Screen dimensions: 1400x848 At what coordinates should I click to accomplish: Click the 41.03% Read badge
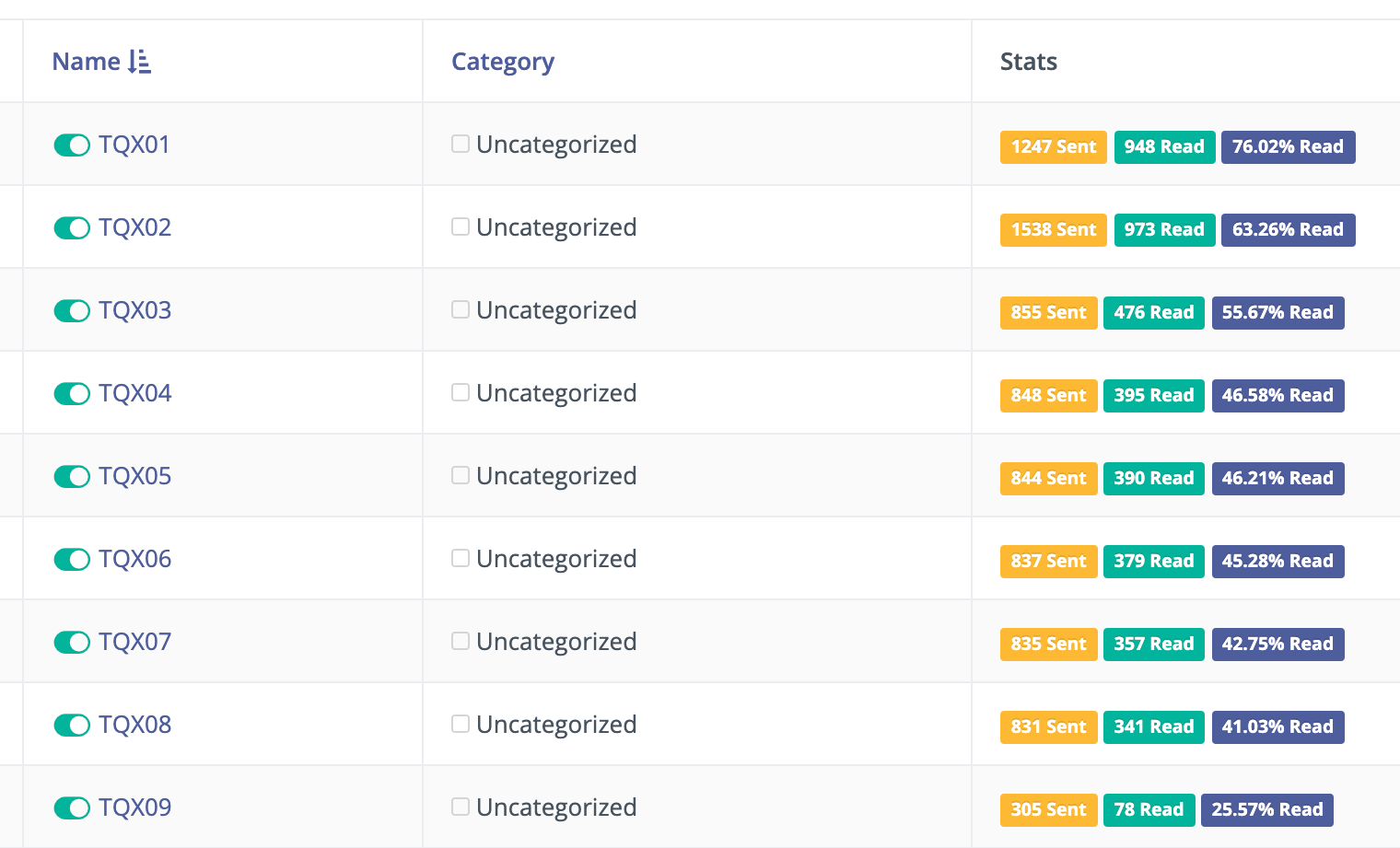(x=1277, y=727)
